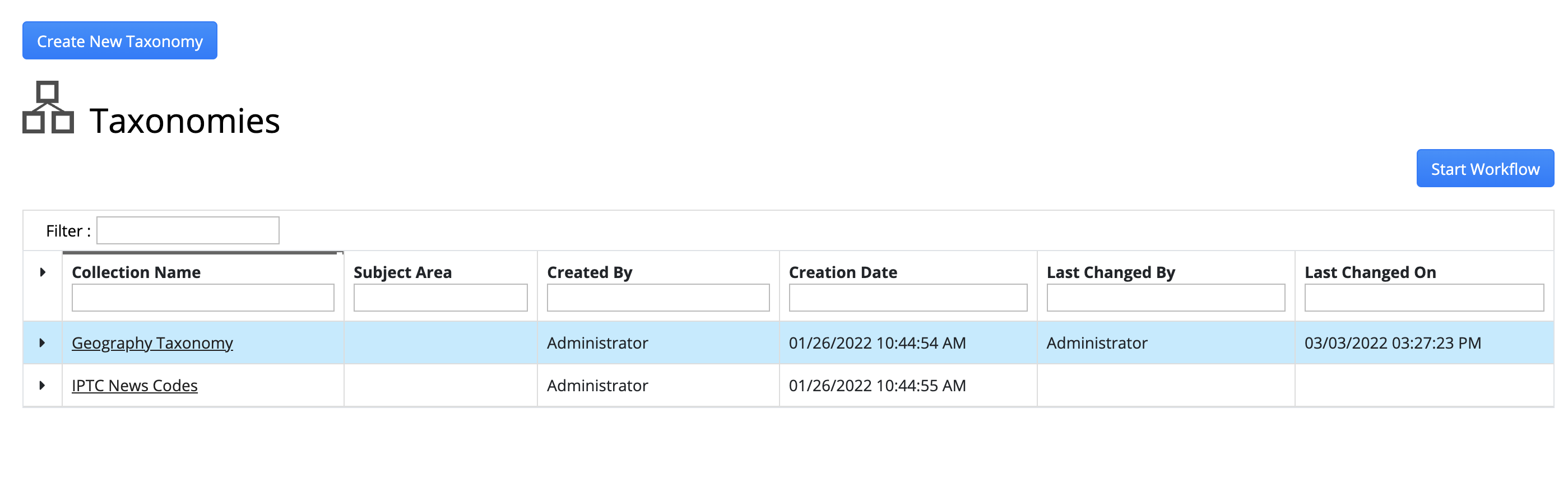This screenshot has height=491, width=1568.
Task: Click Created By column filter box
Action: [658, 298]
